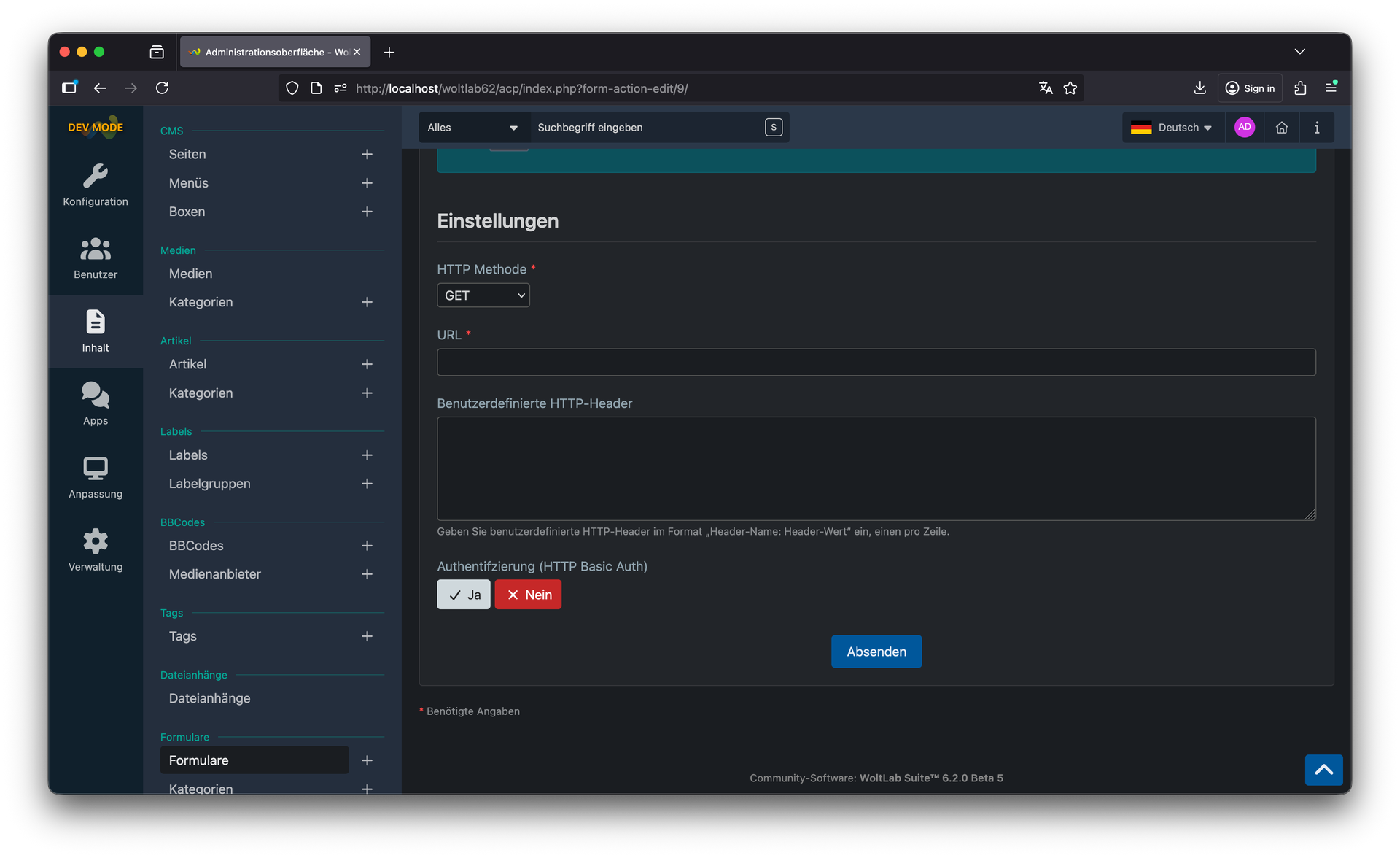Open the Alles search scope dropdown
The height and width of the screenshot is (858, 1400).
pos(472,128)
